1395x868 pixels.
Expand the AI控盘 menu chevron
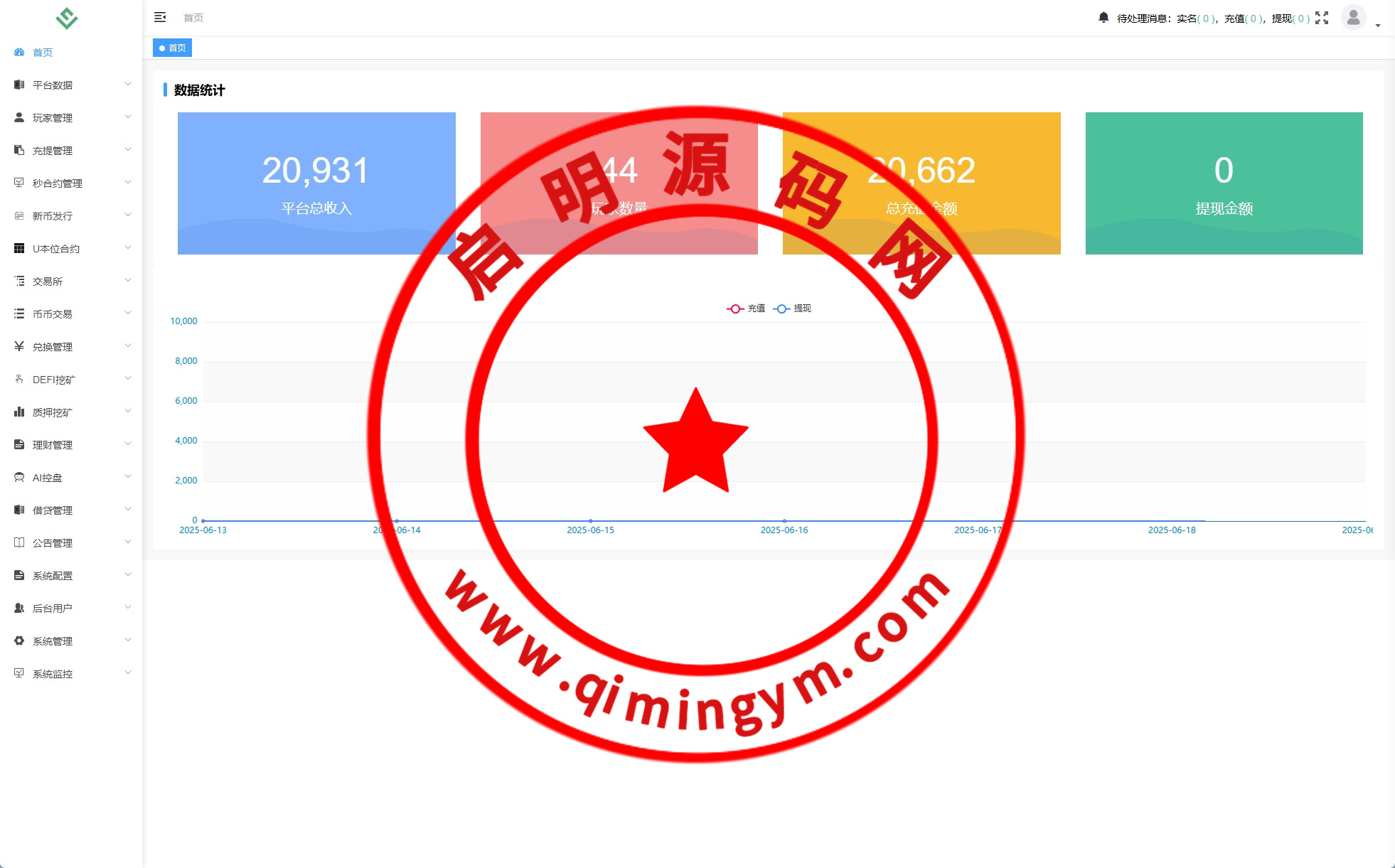[128, 477]
